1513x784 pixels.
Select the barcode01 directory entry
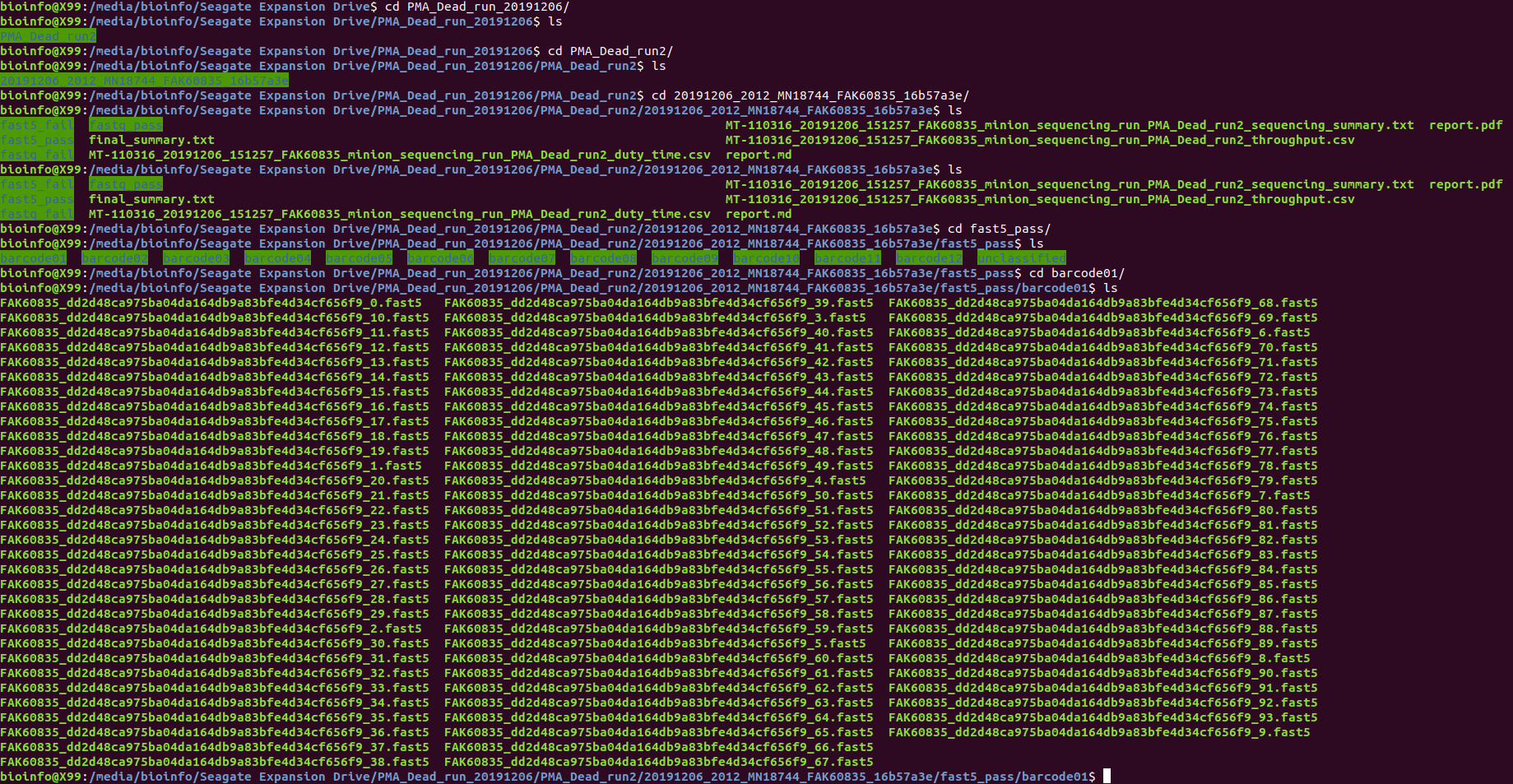(x=33, y=257)
